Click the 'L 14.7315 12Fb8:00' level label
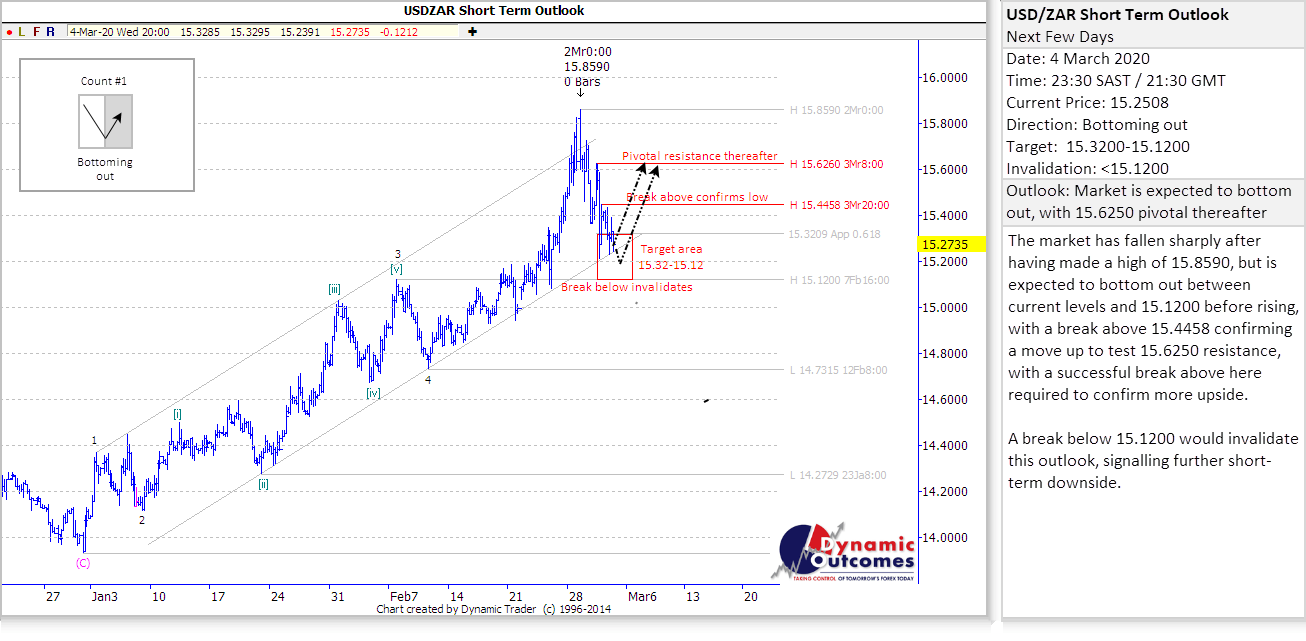The width and height of the screenshot is (1306, 641). point(838,370)
